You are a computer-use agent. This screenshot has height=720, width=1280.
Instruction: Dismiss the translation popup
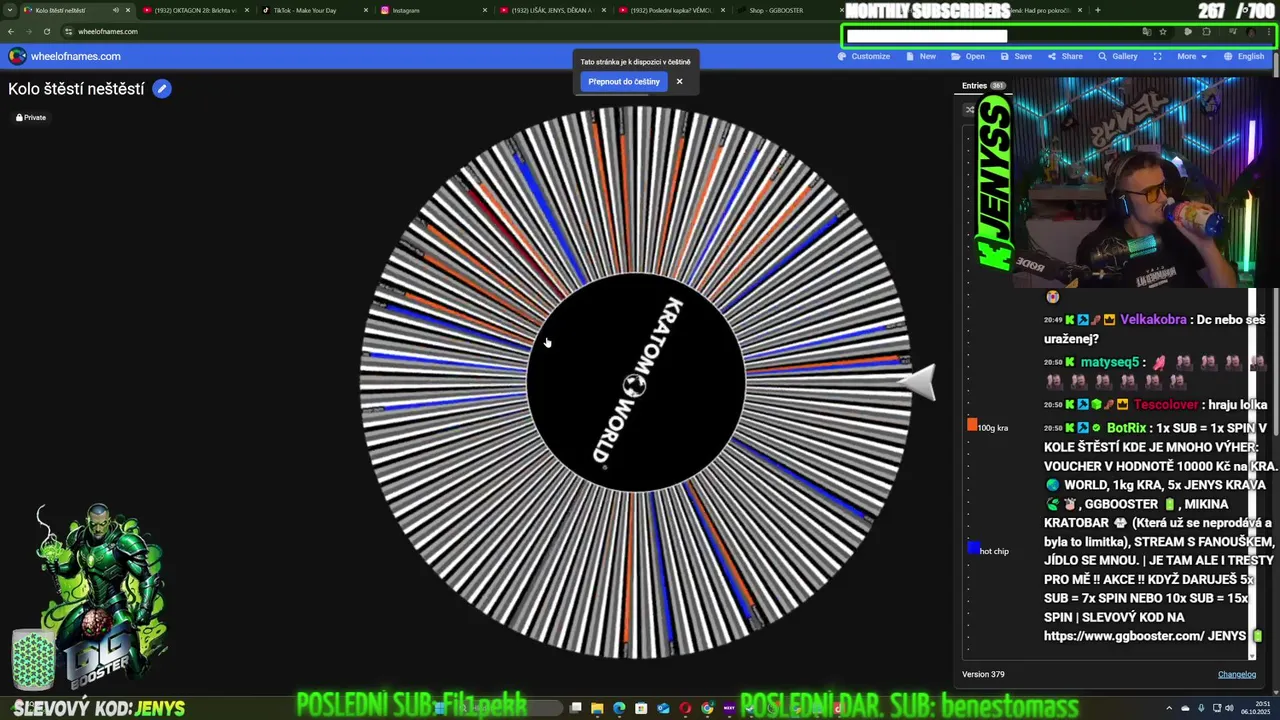(x=679, y=82)
